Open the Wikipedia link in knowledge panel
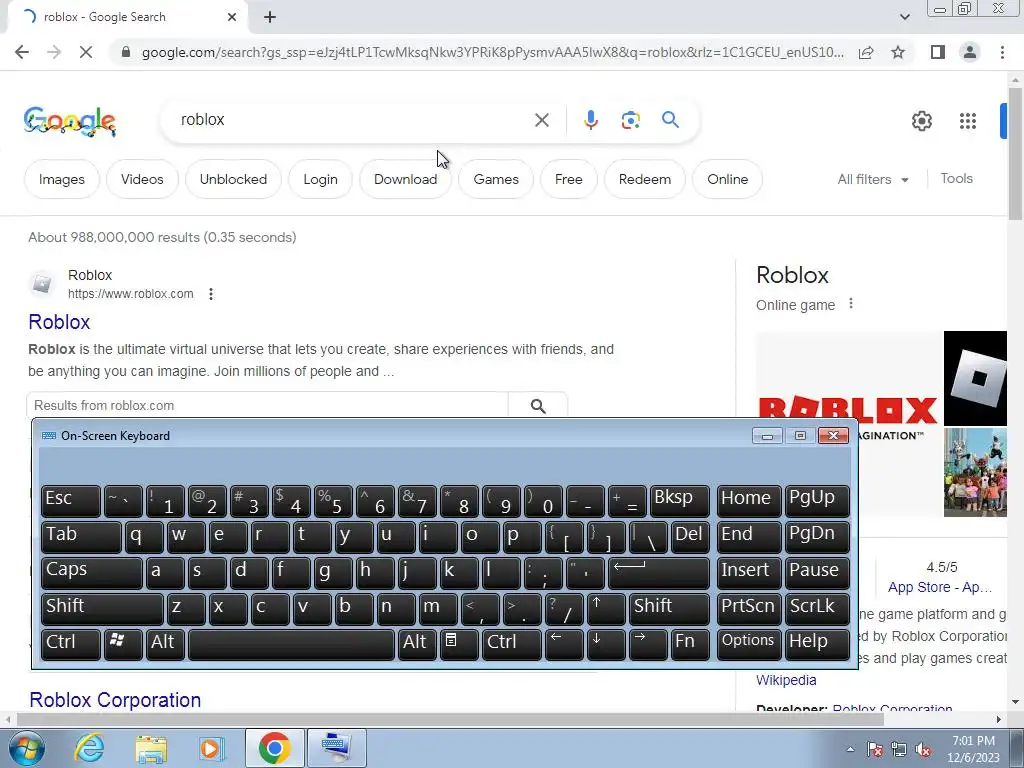 (786, 680)
